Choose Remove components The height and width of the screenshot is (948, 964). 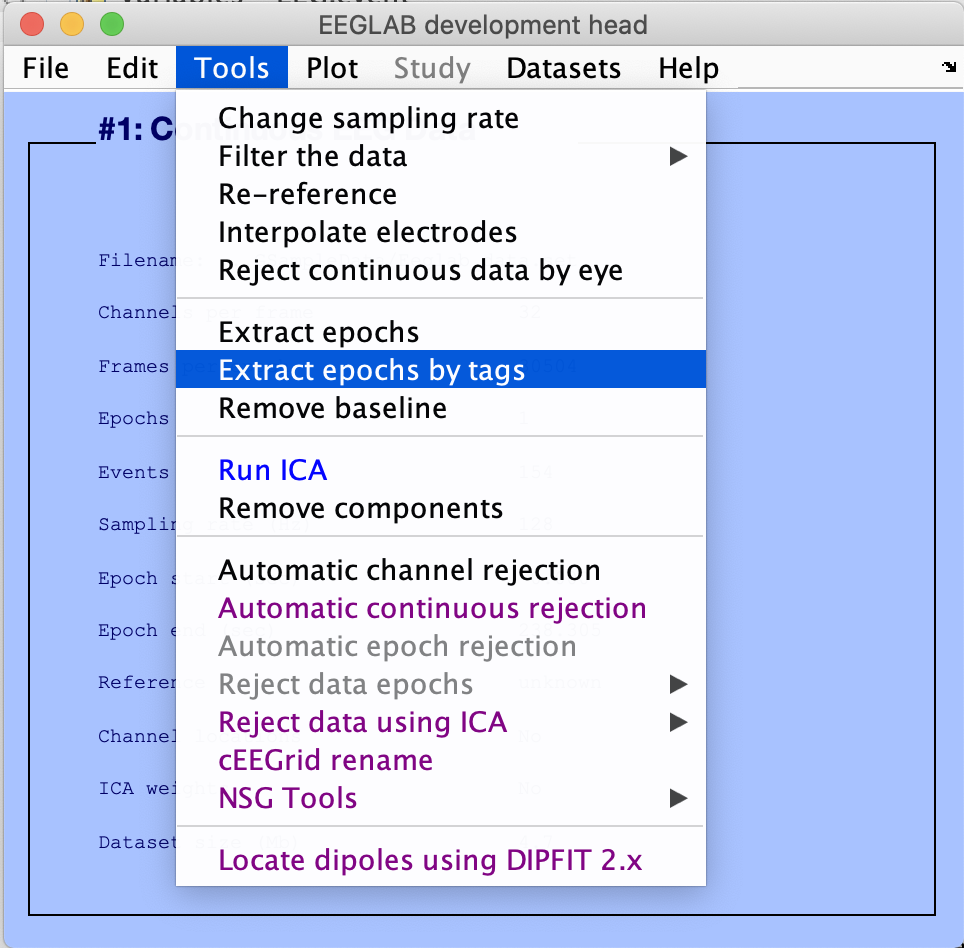(x=441, y=508)
